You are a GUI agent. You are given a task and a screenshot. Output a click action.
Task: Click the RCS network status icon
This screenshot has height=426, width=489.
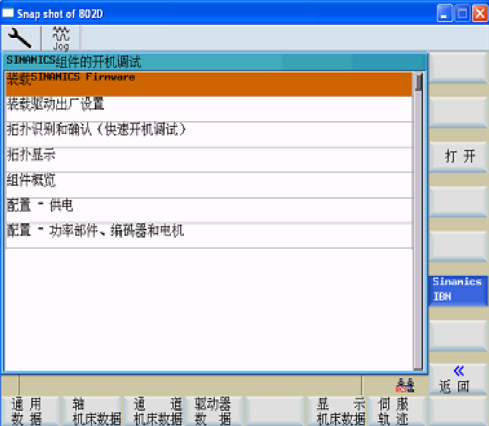405,385
